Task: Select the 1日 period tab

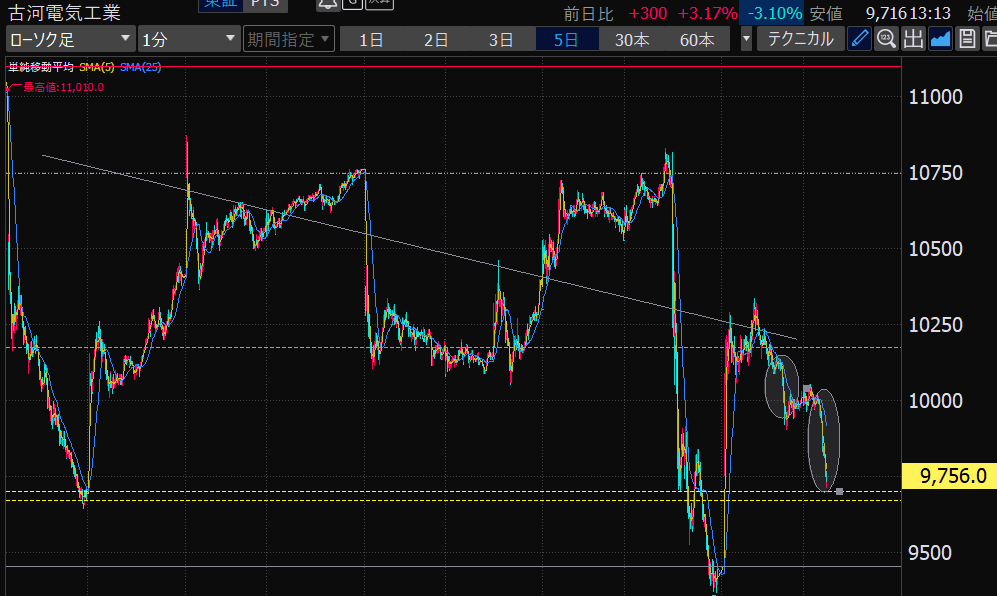Action: click(371, 39)
